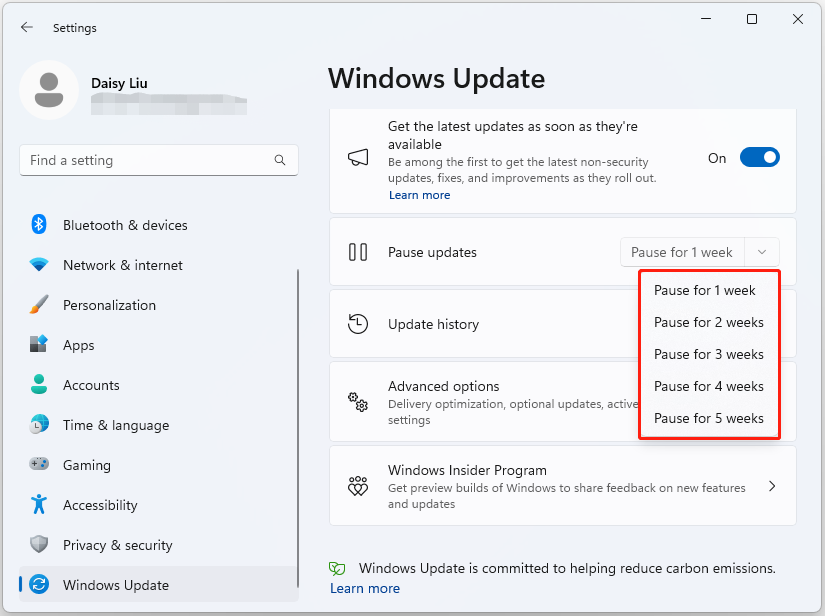
Task: Maximize the Settings window
Action: point(752,19)
